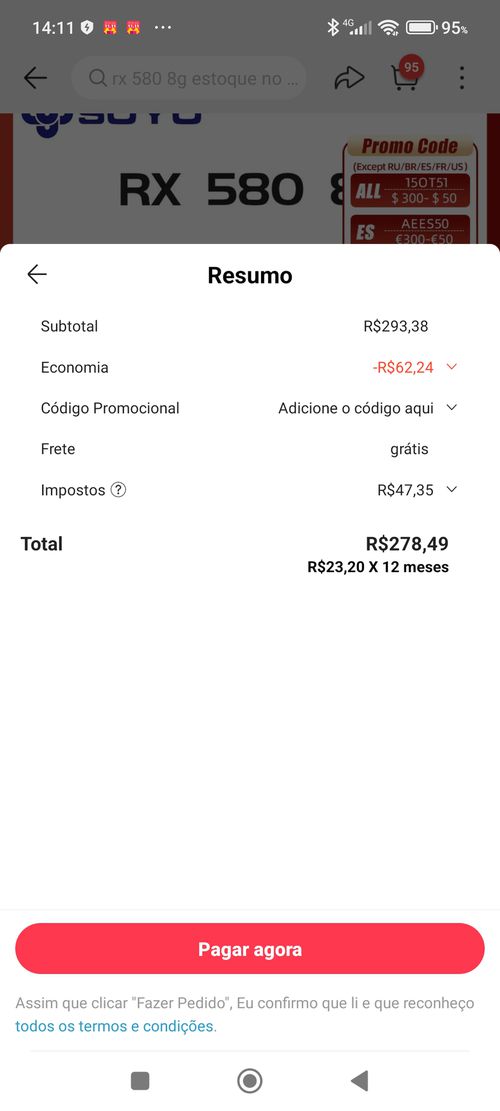Viewport: 500px width, 1111px height.
Task: Tap the back arrow beside Resumo
Action: (37, 274)
